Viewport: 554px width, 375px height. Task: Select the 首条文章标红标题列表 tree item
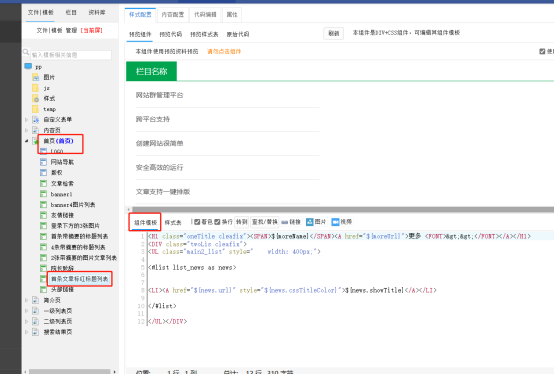[x=79, y=279]
